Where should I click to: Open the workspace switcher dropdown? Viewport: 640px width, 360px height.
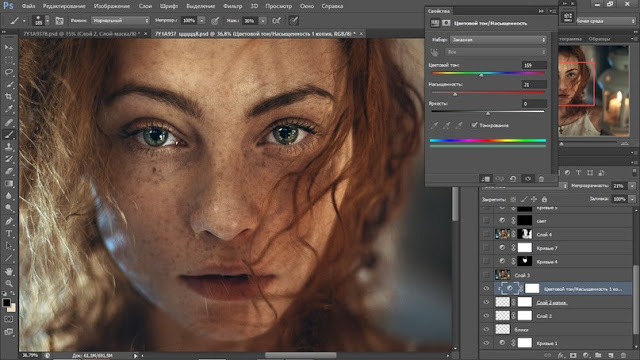(x=606, y=20)
